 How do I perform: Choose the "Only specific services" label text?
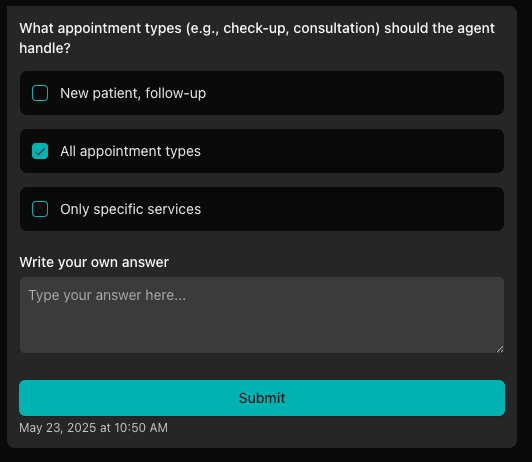131,209
